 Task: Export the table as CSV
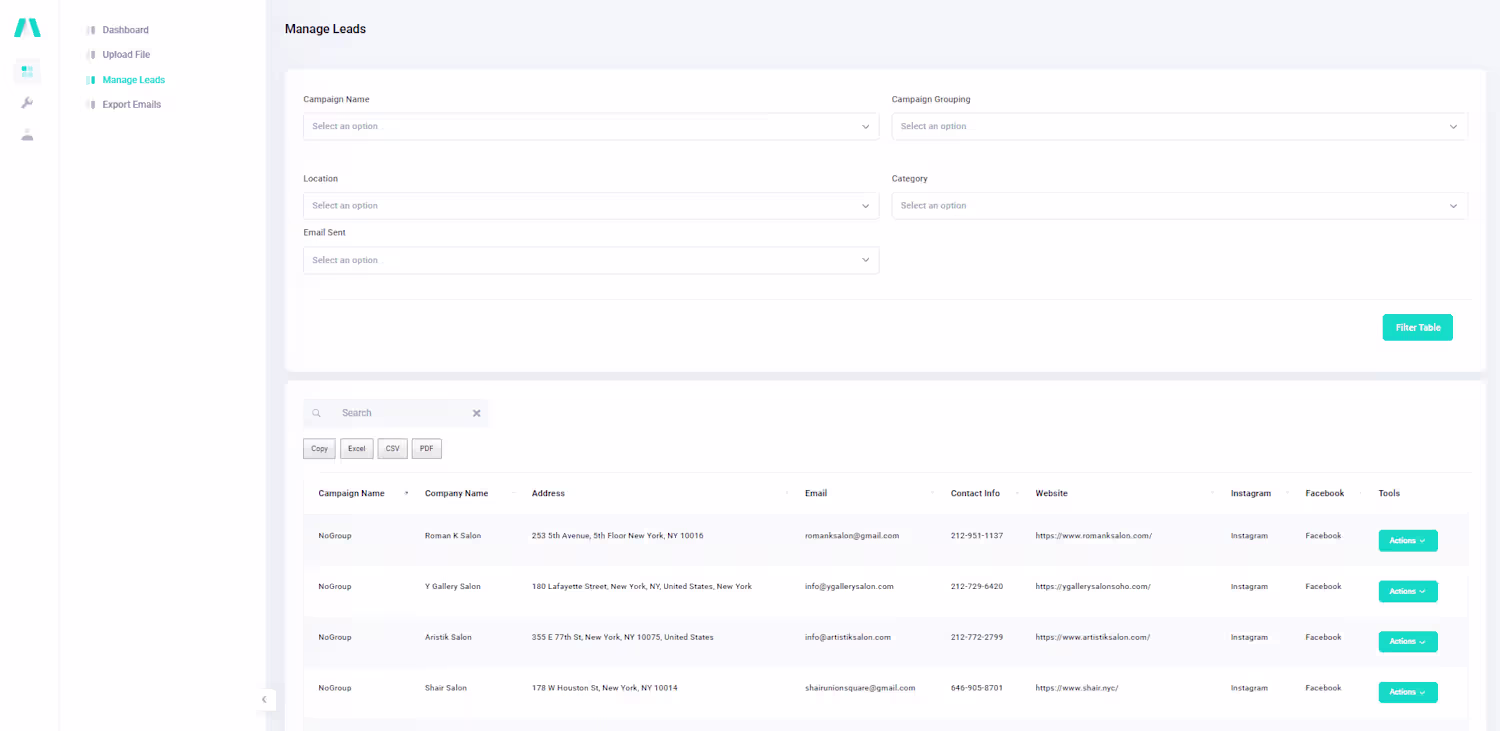coord(393,449)
